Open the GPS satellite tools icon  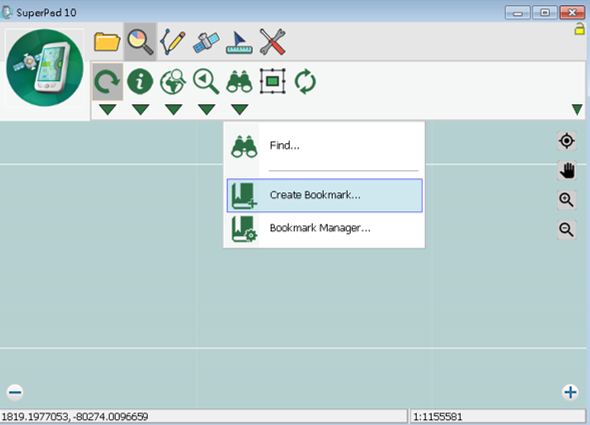(206, 42)
